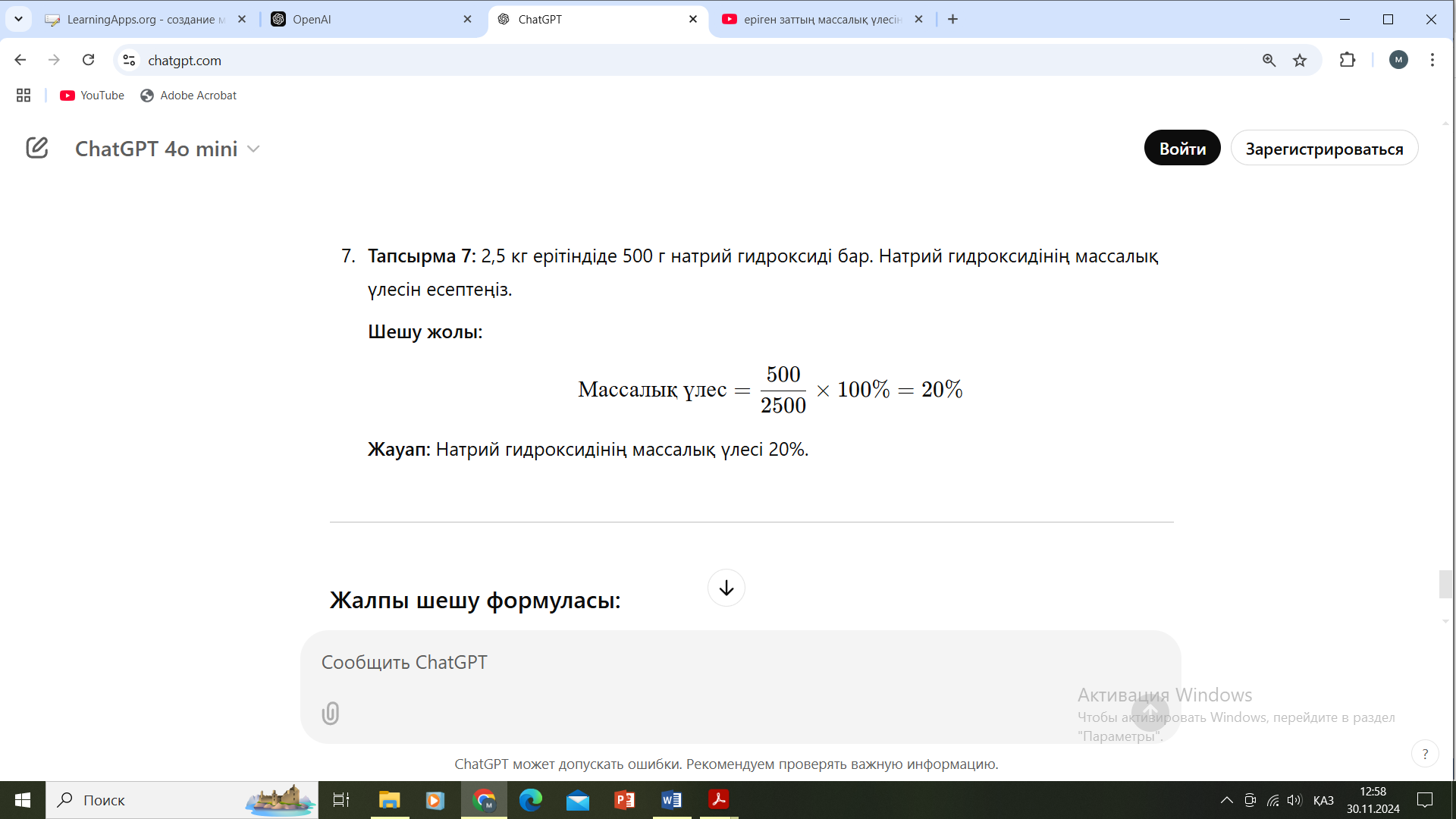
Task: Click the Зарегистрироваться sign-up button
Action: tap(1323, 149)
